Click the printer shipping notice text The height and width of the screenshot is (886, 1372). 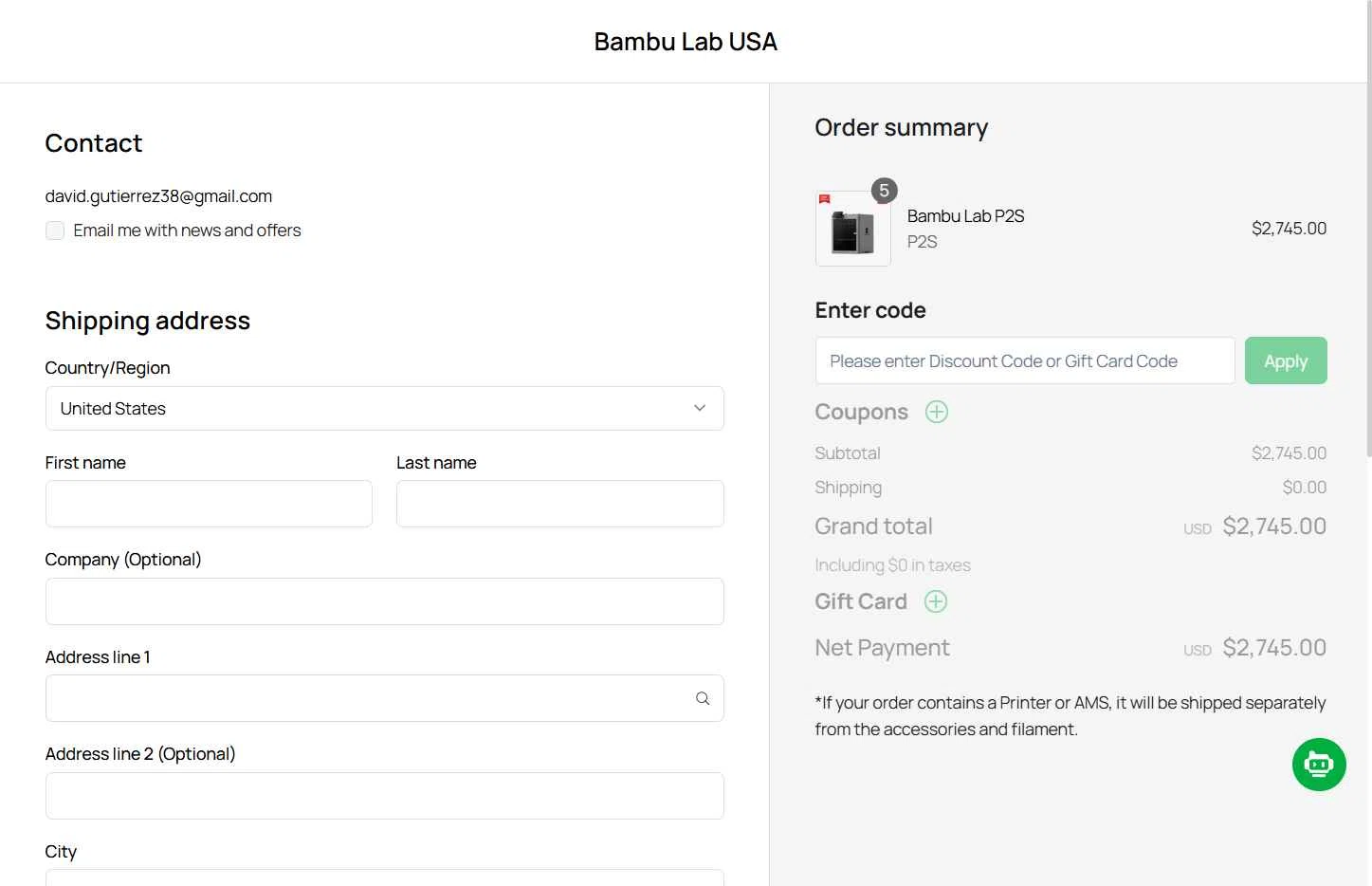point(1070,716)
